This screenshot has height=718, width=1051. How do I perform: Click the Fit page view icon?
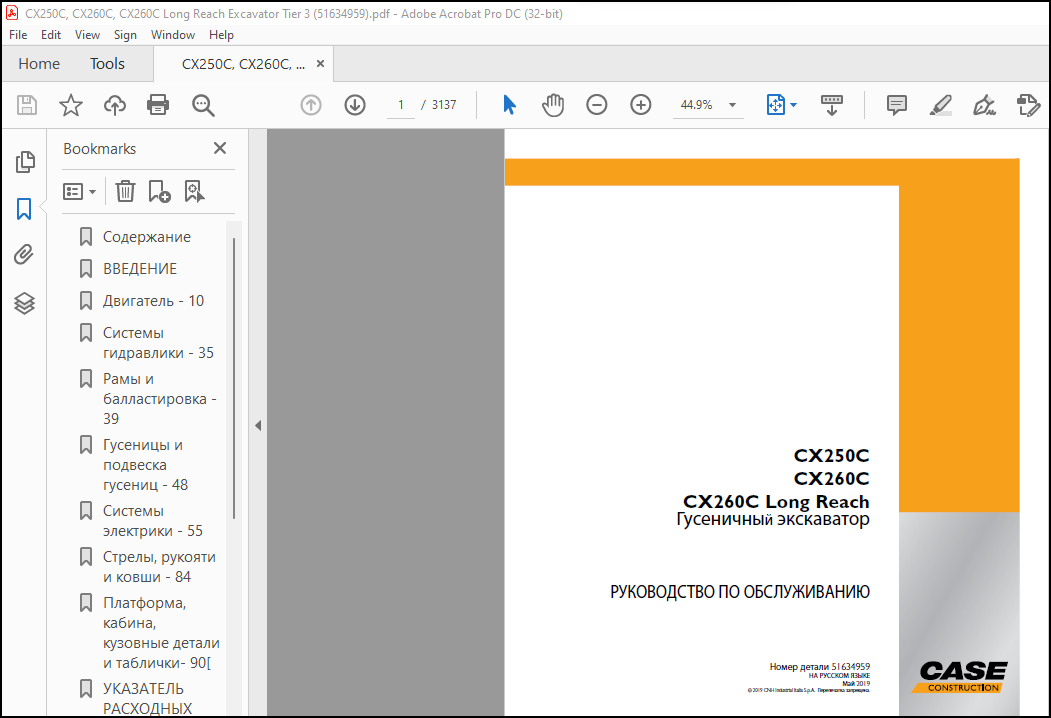[776, 105]
